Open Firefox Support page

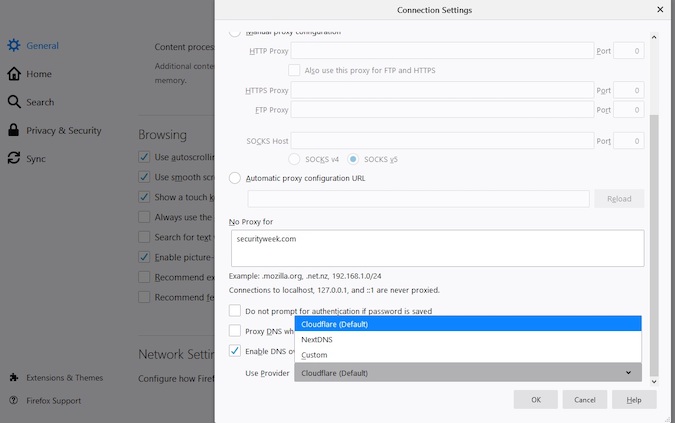pos(54,401)
